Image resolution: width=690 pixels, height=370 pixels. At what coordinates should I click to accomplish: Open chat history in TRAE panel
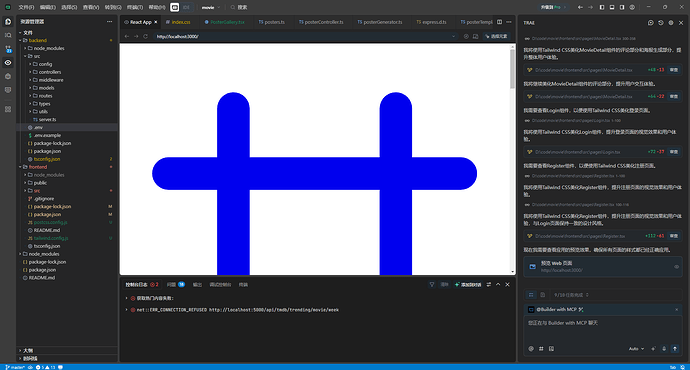(x=661, y=23)
